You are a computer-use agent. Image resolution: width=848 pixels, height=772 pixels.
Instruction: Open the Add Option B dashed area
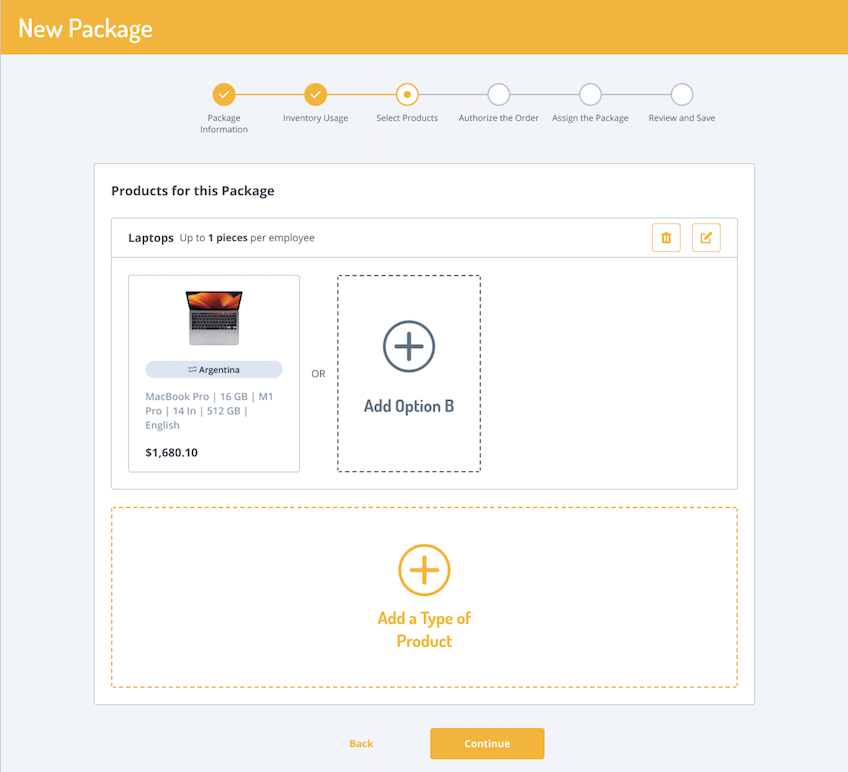[x=408, y=373]
